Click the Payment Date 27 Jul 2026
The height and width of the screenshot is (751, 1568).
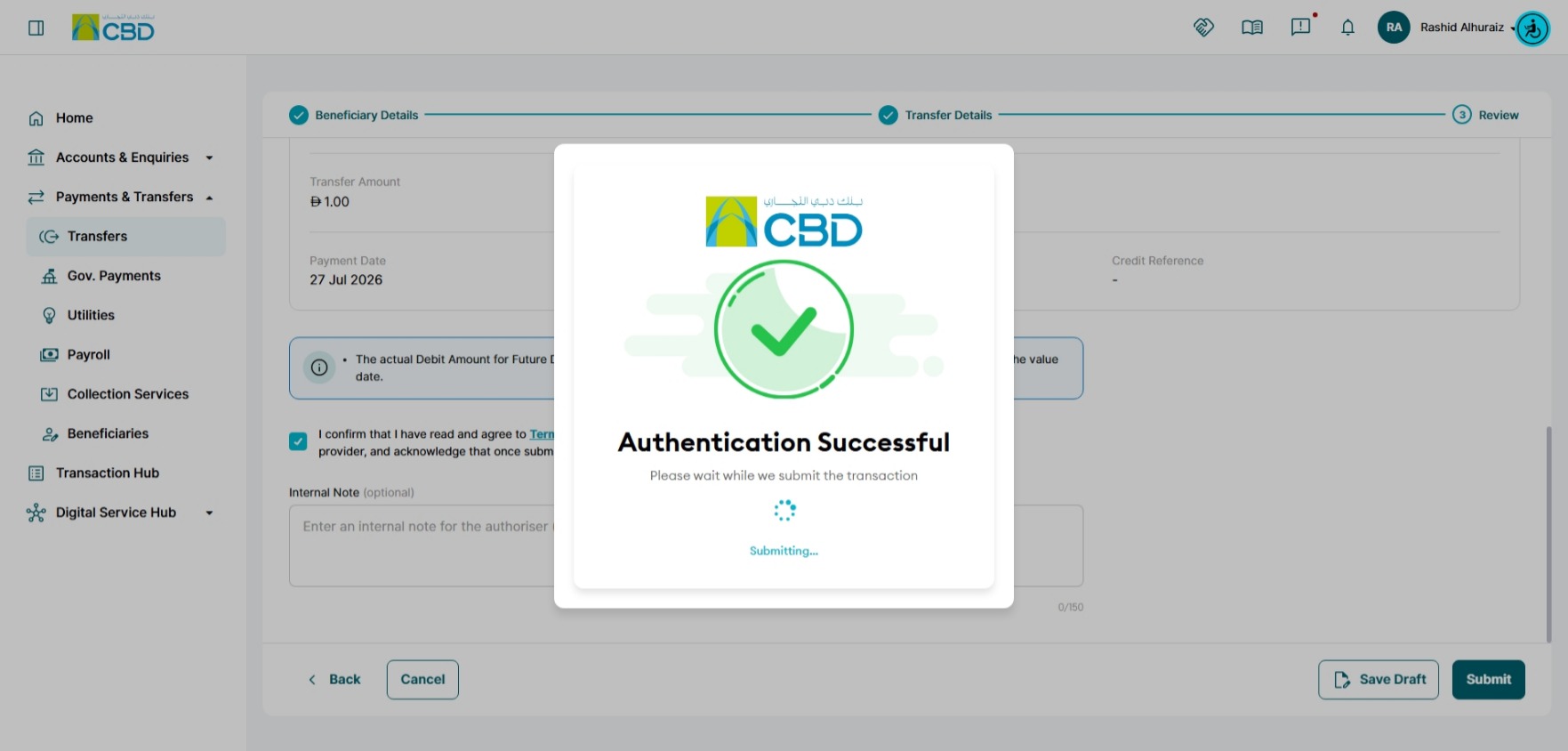(x=346, y=279)
